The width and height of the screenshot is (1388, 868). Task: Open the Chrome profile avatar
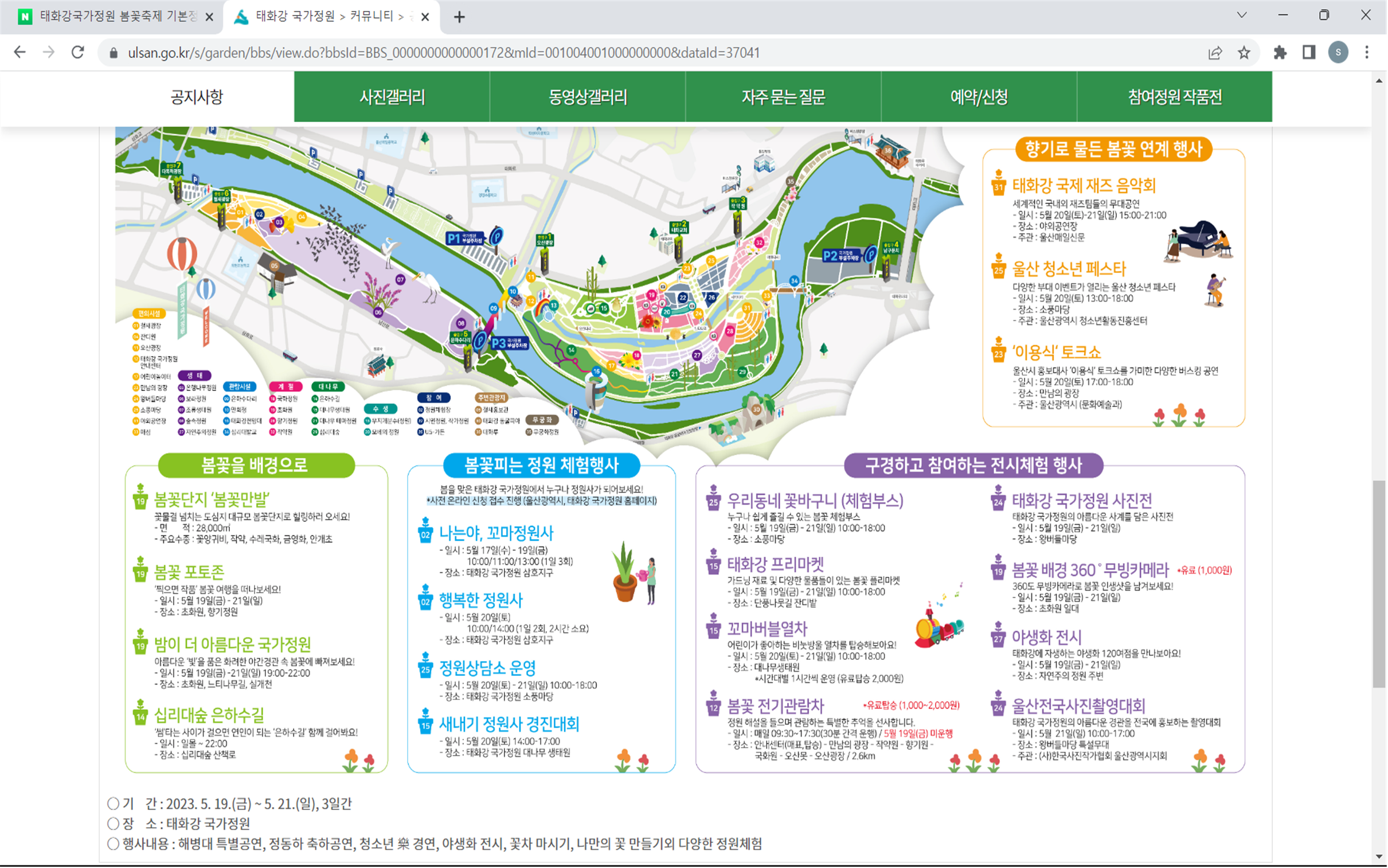pos(1338,53)
